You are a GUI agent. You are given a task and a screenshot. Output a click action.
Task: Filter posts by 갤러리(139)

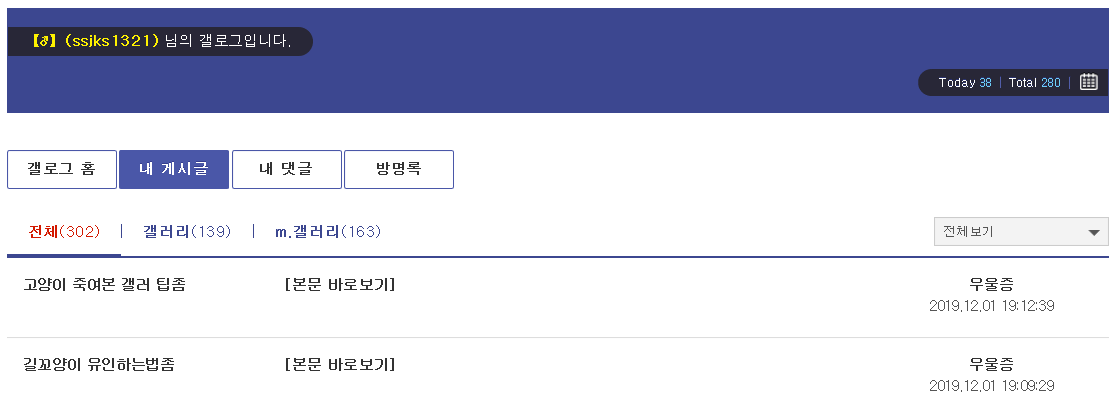pyautogui.click(x=187, y=231)
